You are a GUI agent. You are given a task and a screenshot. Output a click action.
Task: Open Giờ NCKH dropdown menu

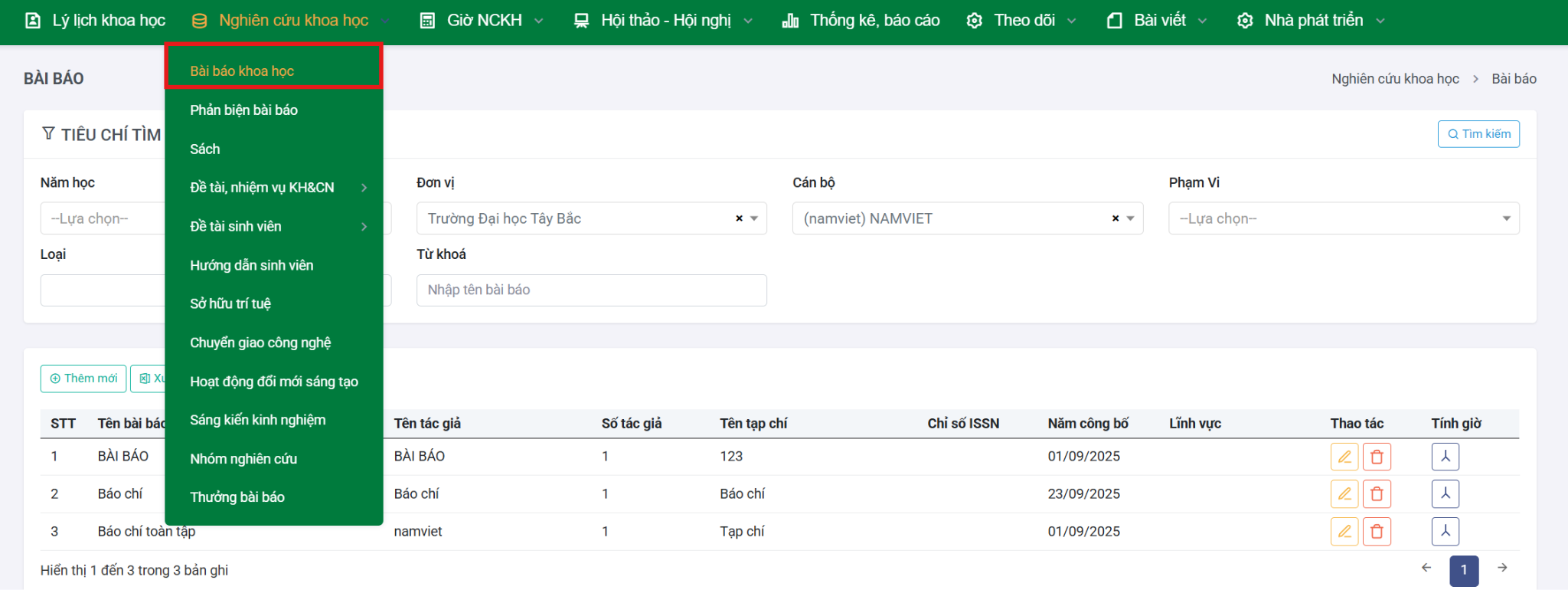click(482, 21)
